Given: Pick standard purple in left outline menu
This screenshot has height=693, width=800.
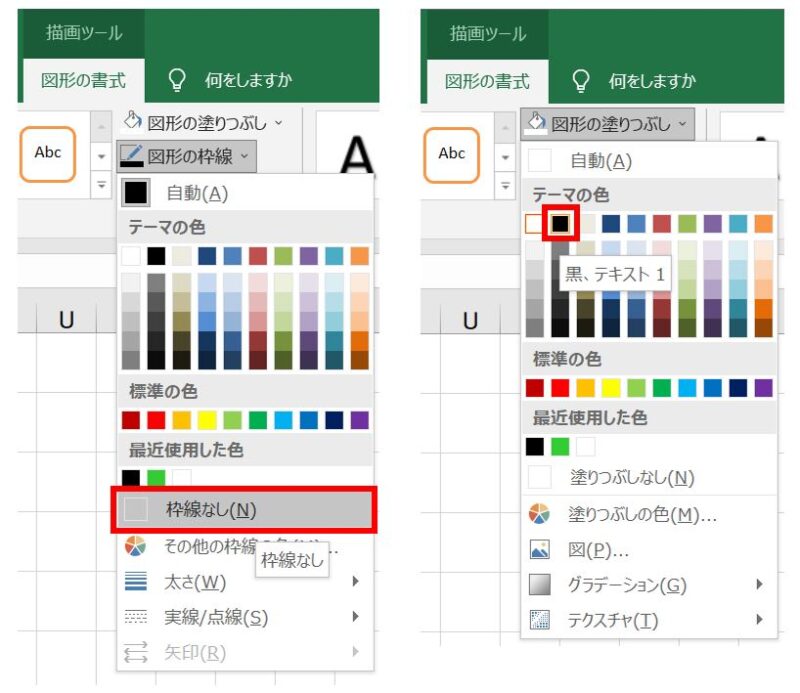Looking at the screenshot, I should coord(360,420).
